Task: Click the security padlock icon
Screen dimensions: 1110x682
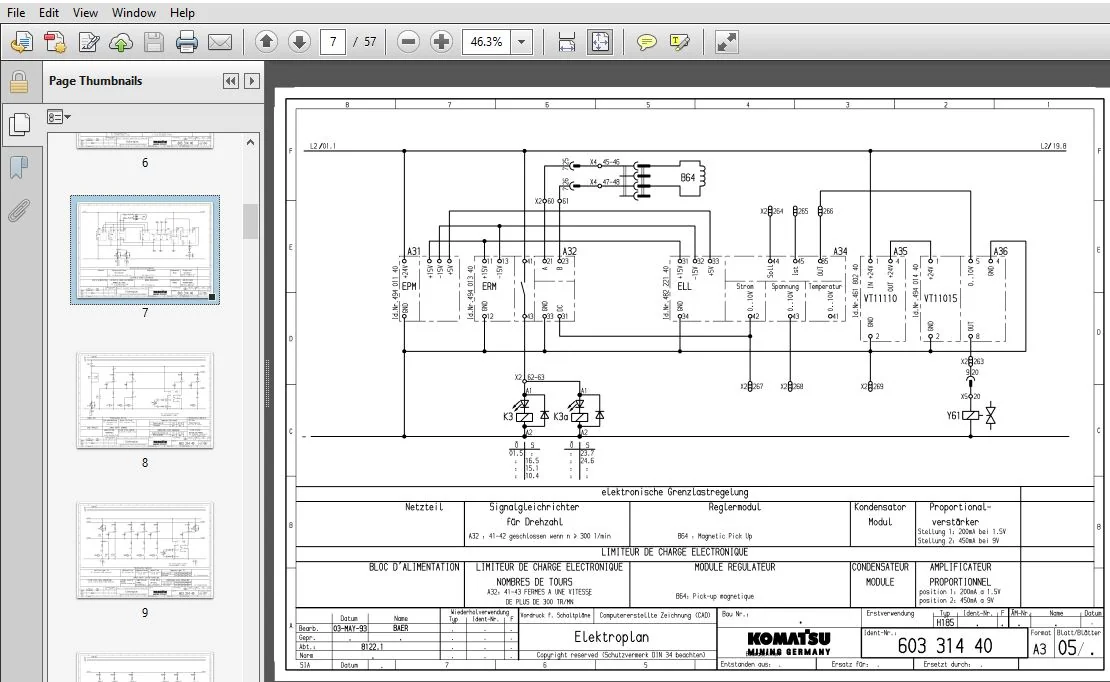Action: click(x=19, y=82)
